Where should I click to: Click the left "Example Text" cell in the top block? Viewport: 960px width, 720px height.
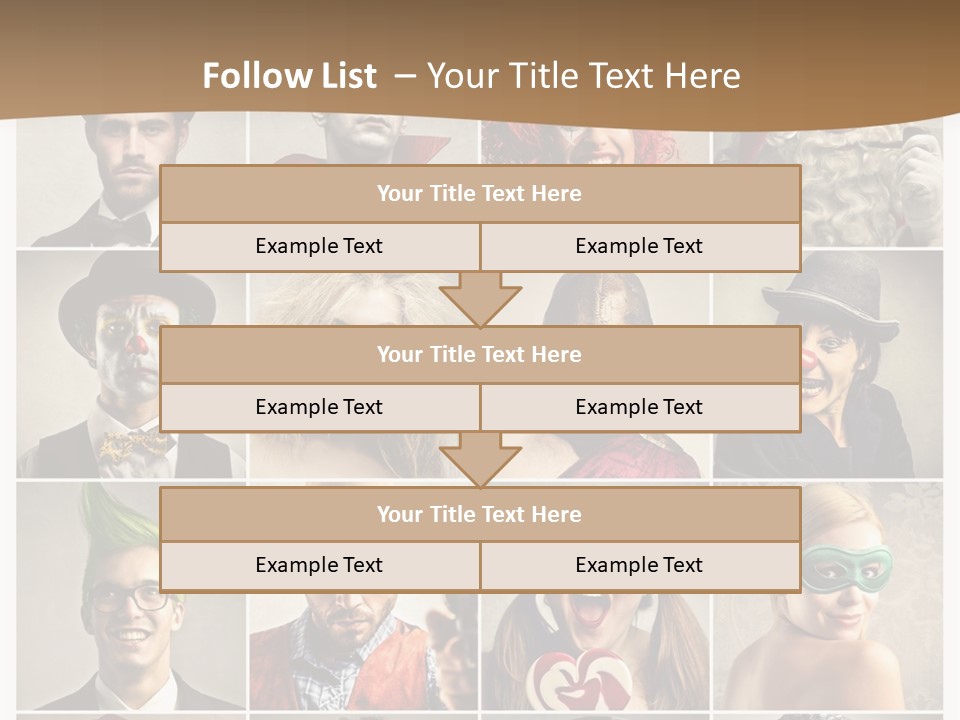tap(319, 247)
